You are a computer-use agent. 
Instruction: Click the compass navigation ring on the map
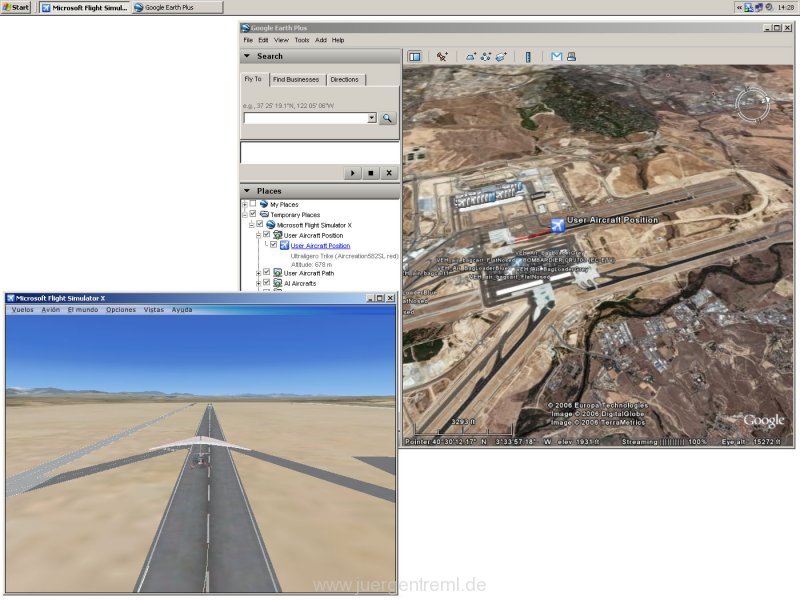pos(753,105)
